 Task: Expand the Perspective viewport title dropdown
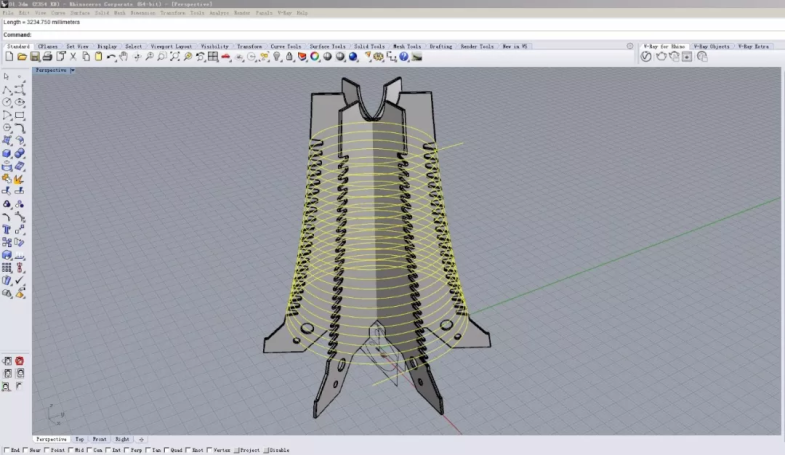72,70
